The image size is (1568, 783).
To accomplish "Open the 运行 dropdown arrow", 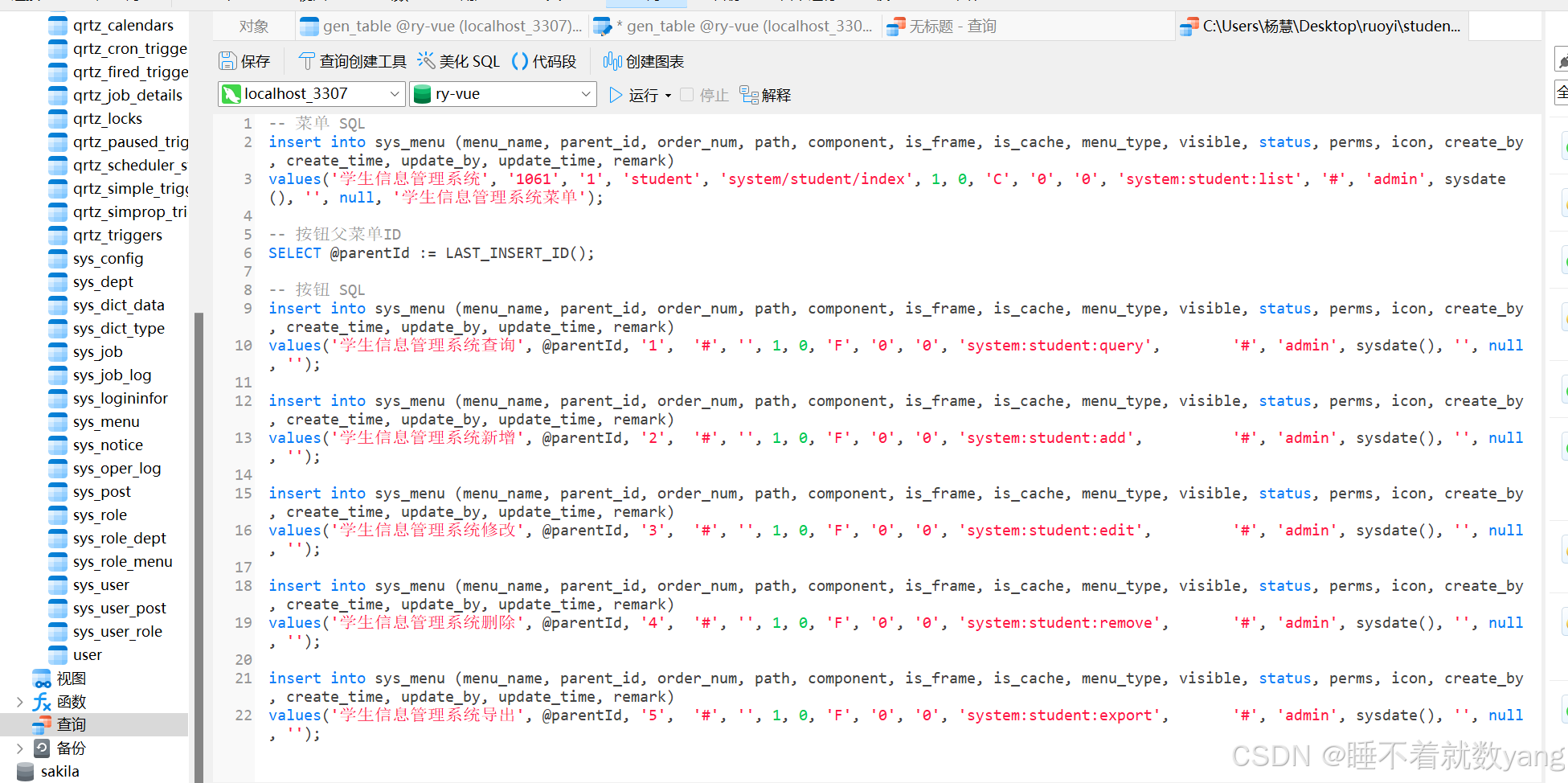I will (x=668, y=94).
